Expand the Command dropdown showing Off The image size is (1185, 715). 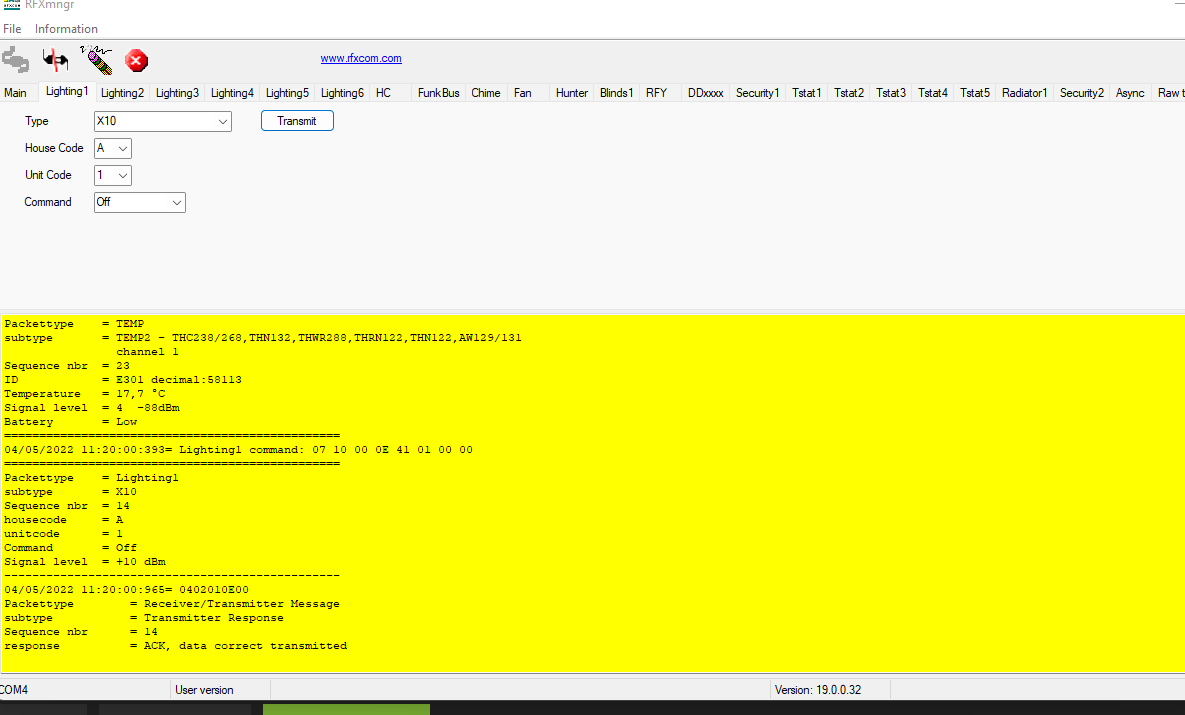tap(140, 203)
